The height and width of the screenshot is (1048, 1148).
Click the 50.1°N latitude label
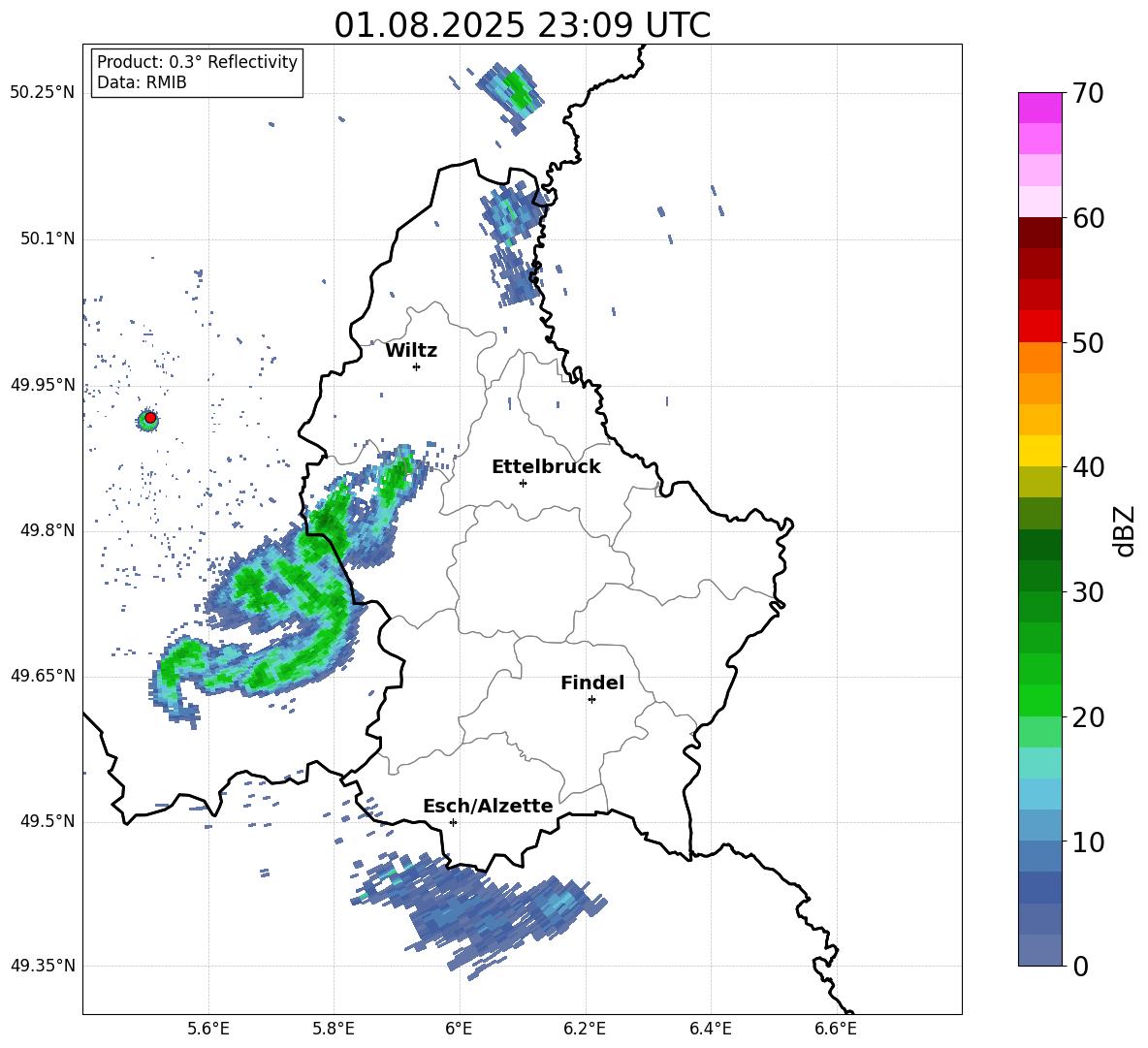click(x=47, y=239)
